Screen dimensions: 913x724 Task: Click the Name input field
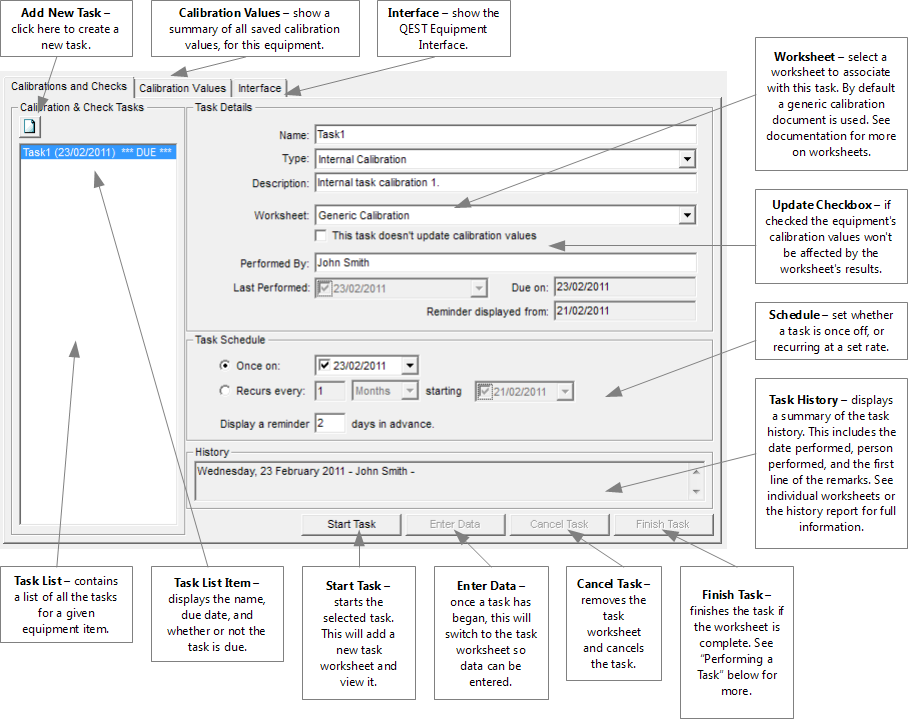click(504, 134)
